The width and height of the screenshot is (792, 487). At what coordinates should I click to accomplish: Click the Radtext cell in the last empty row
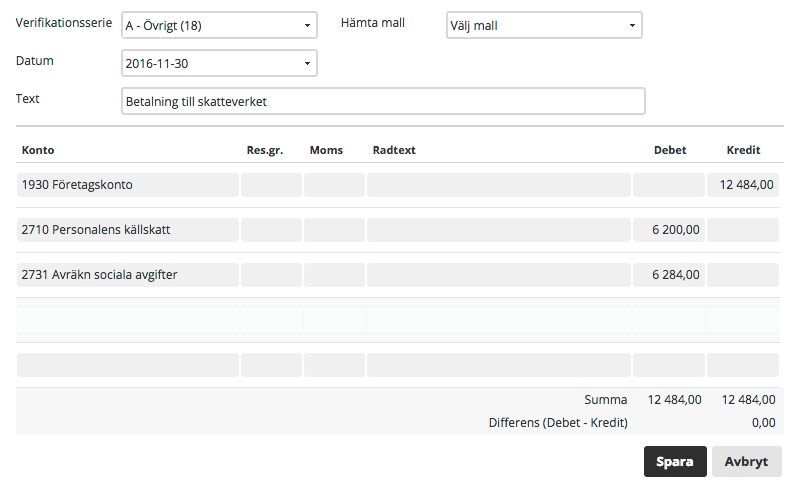coord(499,365)
